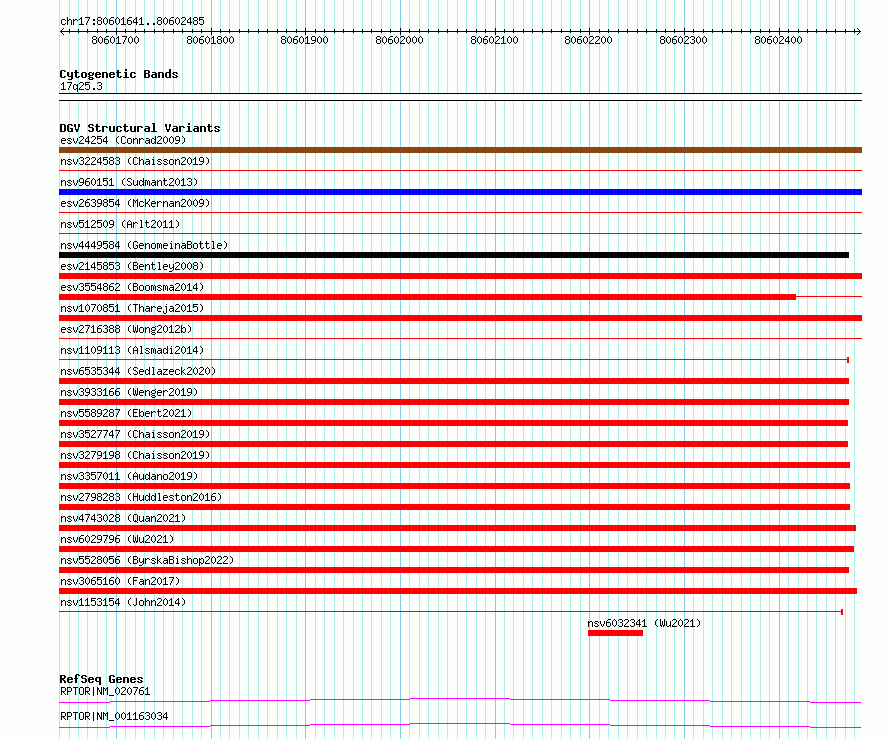Image resolution: width=890 pixels, height=739 pixels.
Task: Click the ruler's right arrowhead
Action: 858,32
